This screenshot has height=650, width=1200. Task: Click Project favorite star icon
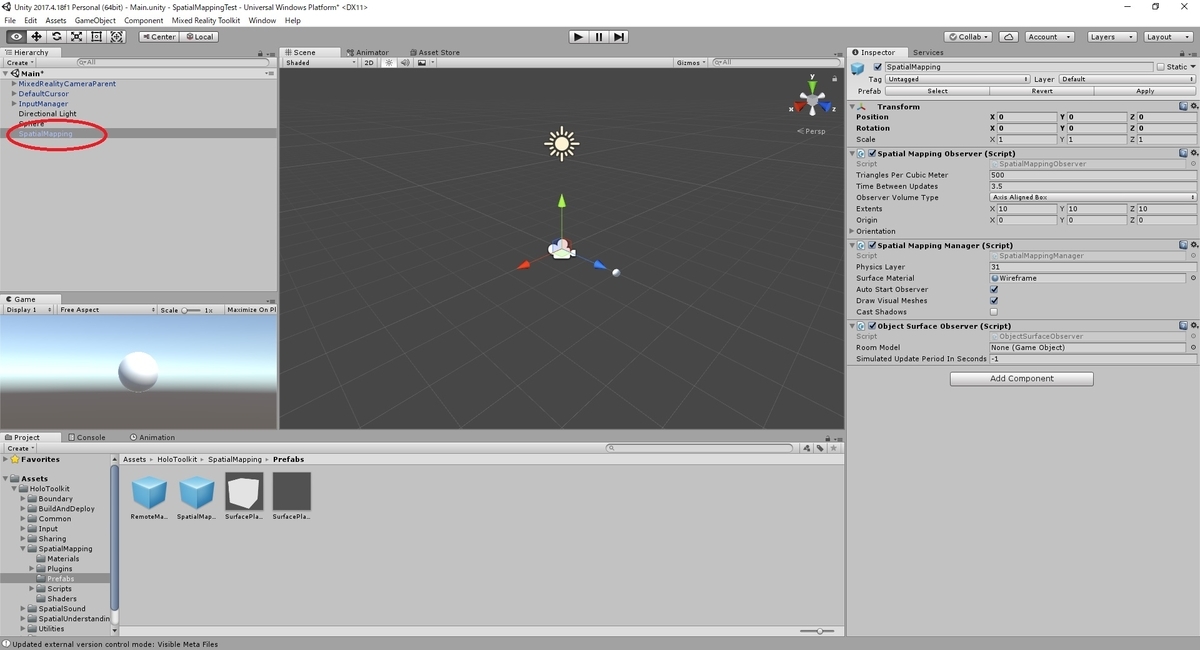pos(832,448)
